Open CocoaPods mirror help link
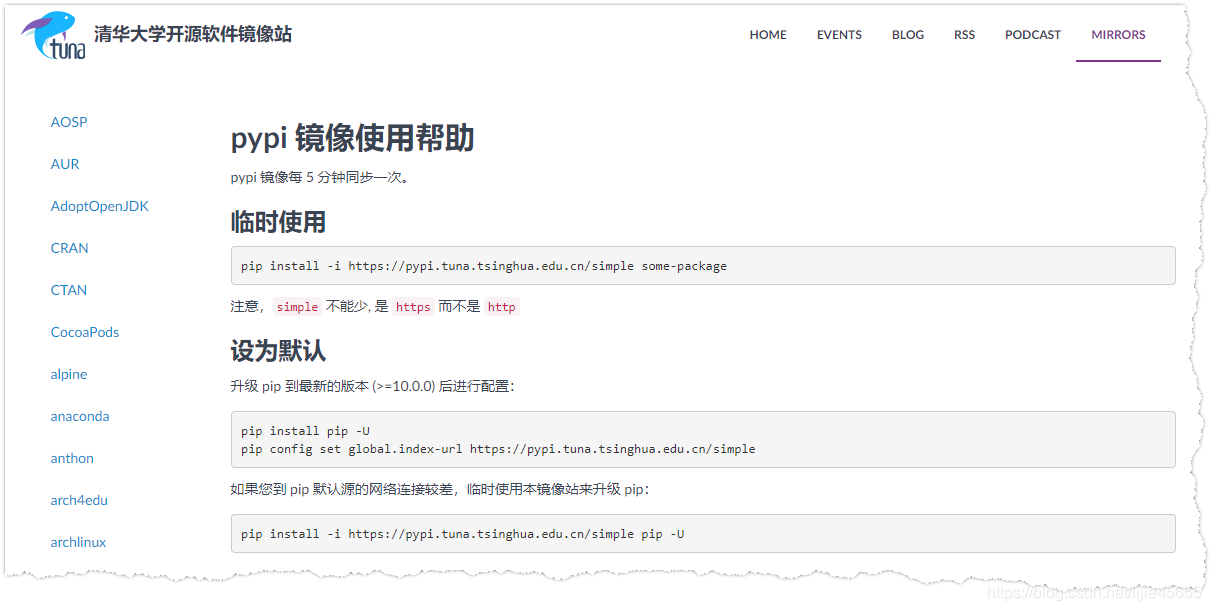The width and height of the screenshot is (1211, 611). pyautogui.click(x=85, y=332)
